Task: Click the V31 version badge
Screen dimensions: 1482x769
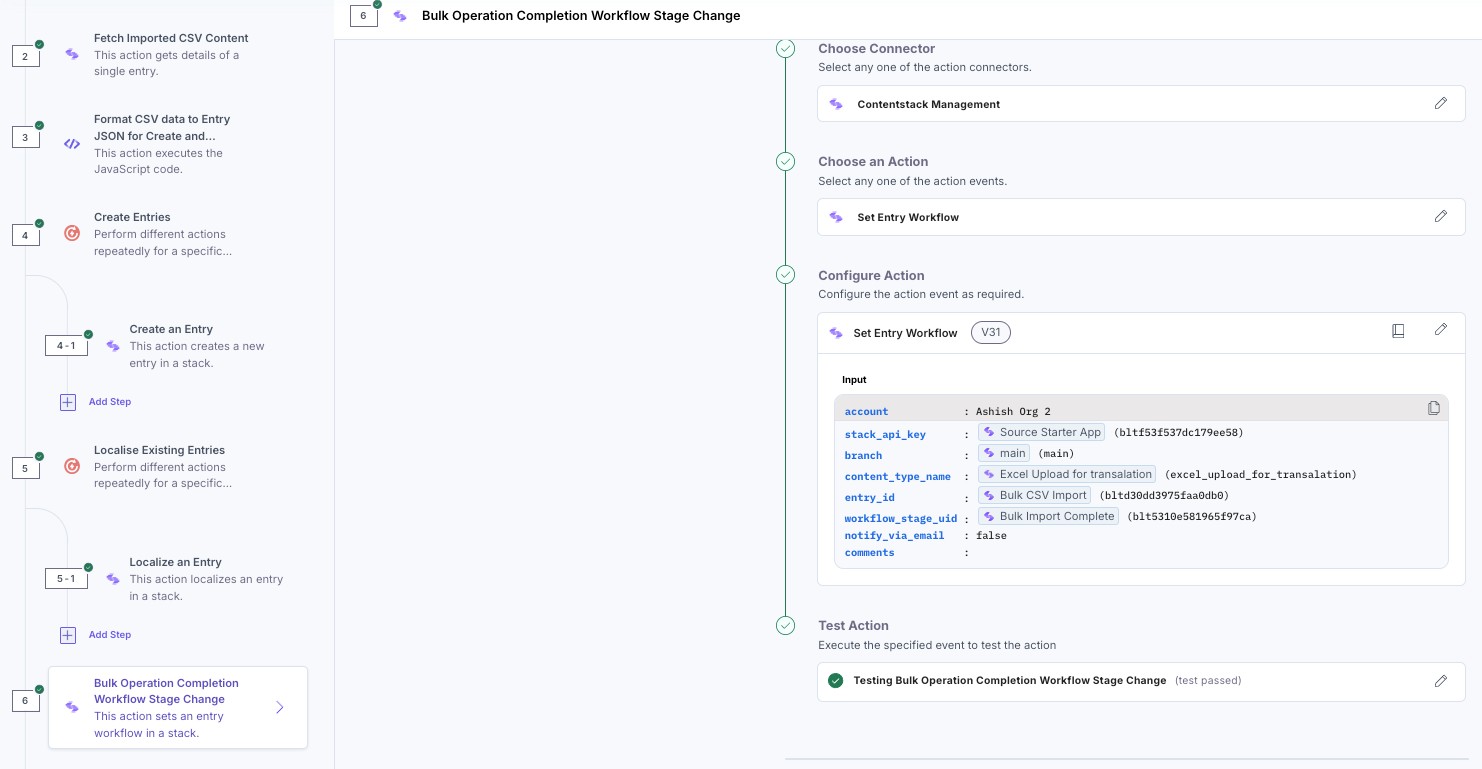Action: point(990,333)
